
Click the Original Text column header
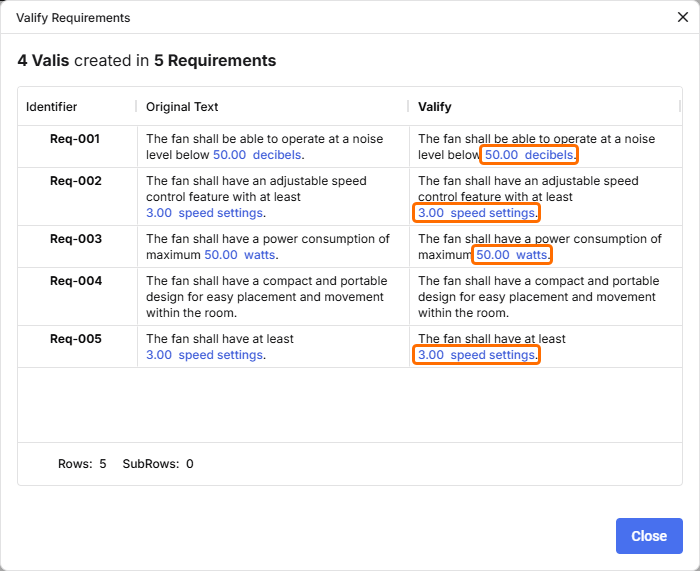pyautogui.click(x=182, y=107)
